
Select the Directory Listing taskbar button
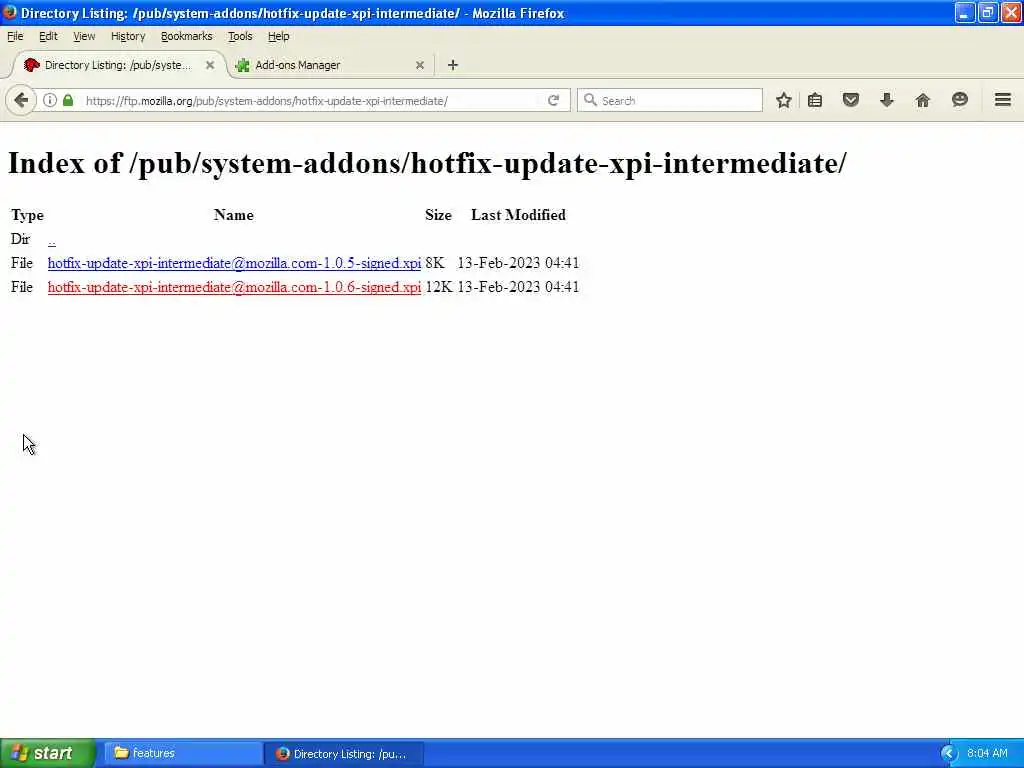point(344,753)
